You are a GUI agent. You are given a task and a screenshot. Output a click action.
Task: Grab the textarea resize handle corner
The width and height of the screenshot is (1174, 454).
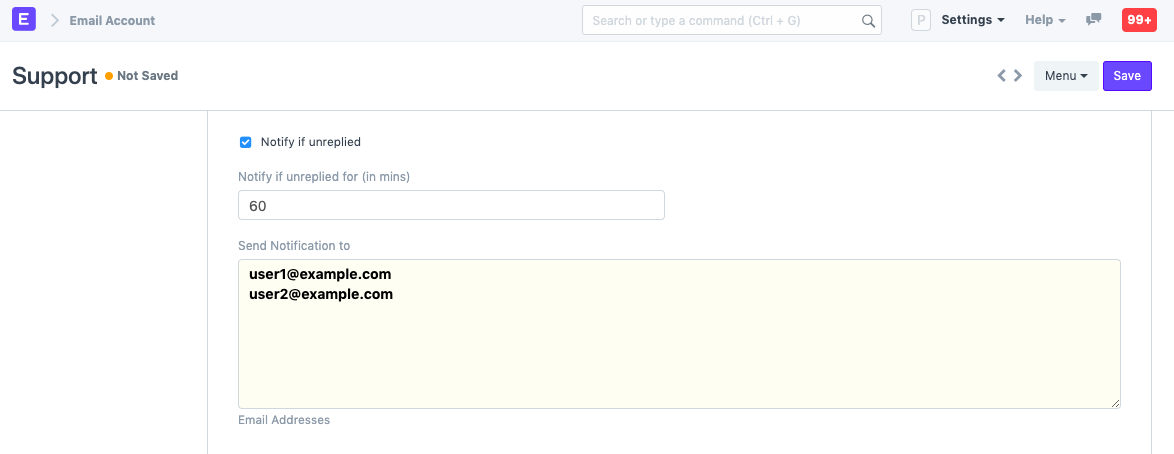pos(1116,403)
